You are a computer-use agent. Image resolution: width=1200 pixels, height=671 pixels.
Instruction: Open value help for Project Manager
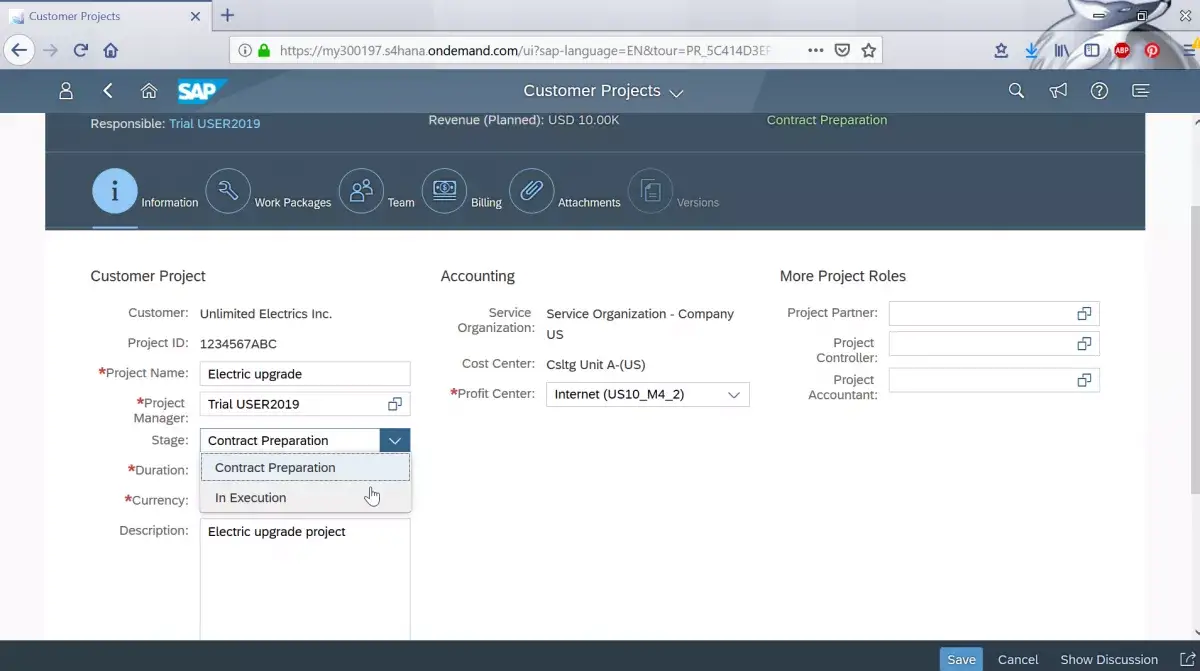(x=395, y=404)
